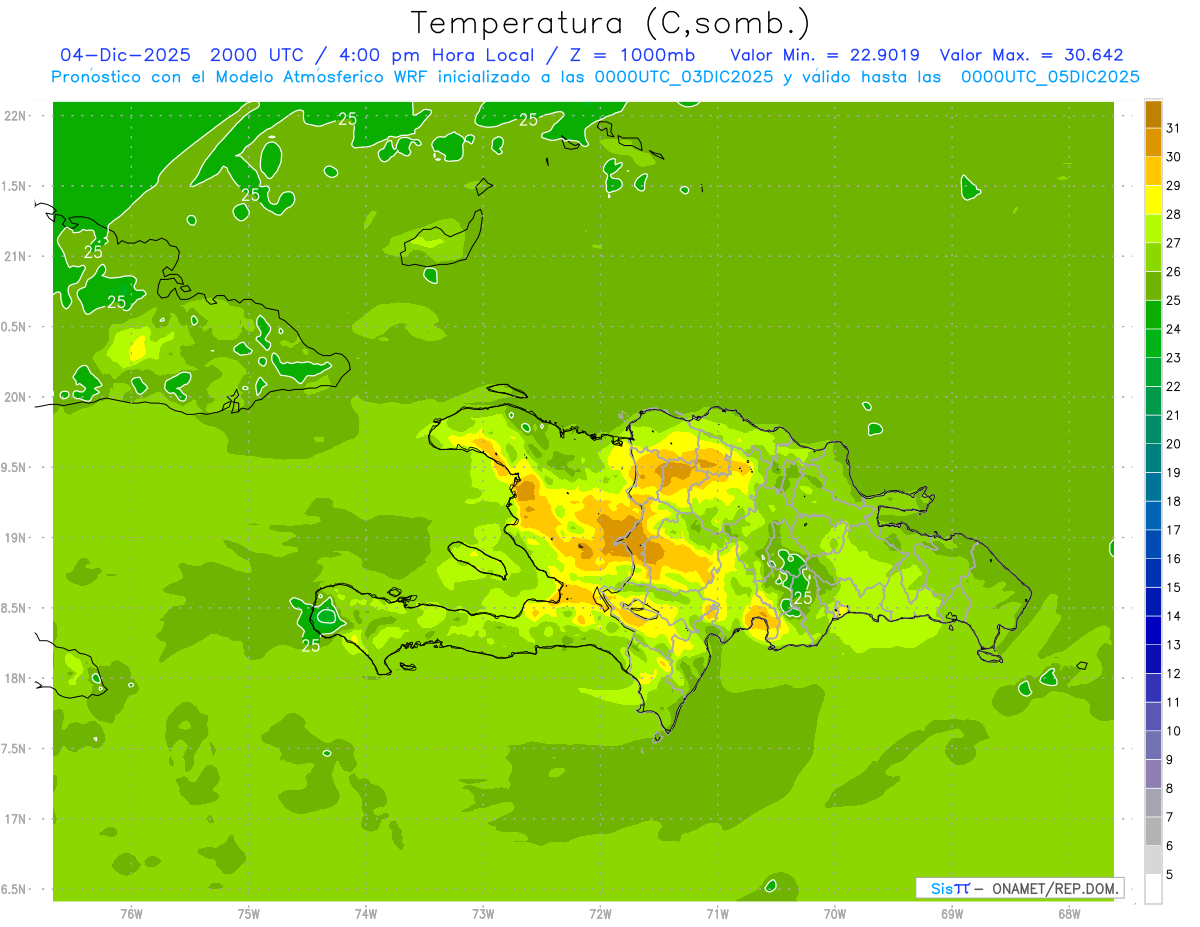Click the '0000UTC_03DIC2025' initialization timestamp
This screenshot has width=1200, height=927.
pos(683,77)
